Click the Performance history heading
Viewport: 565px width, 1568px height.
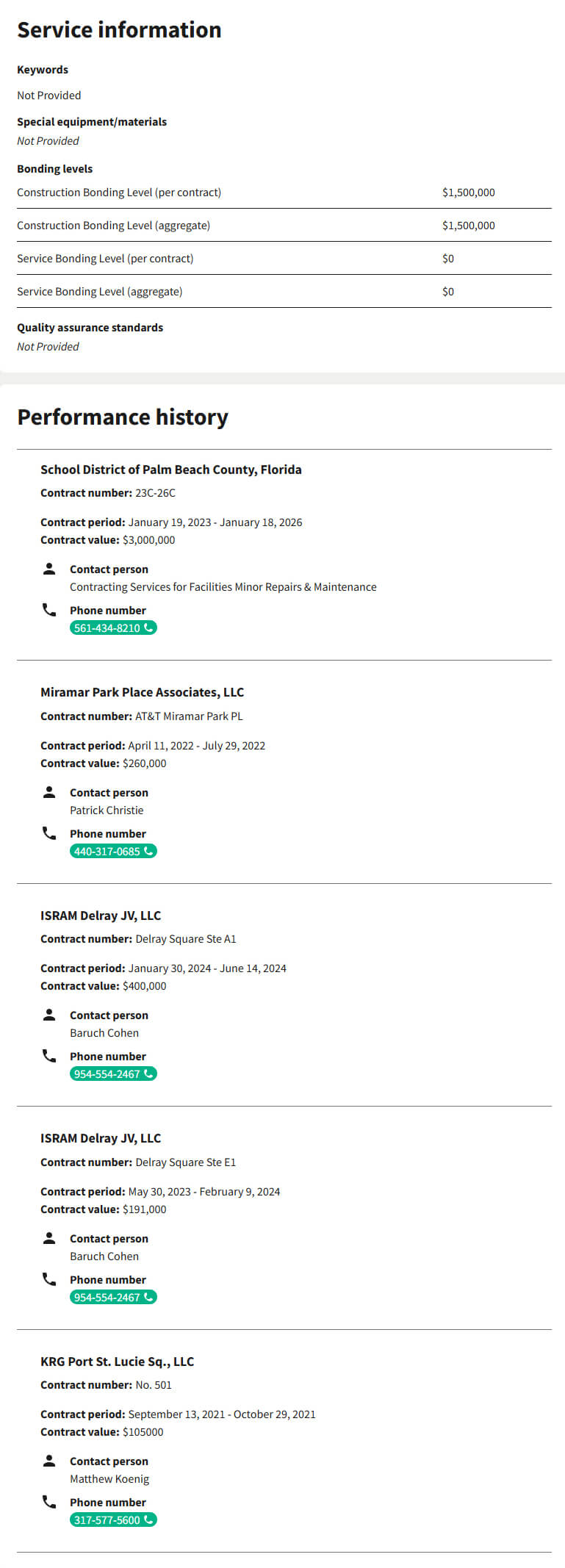(123, 417)
